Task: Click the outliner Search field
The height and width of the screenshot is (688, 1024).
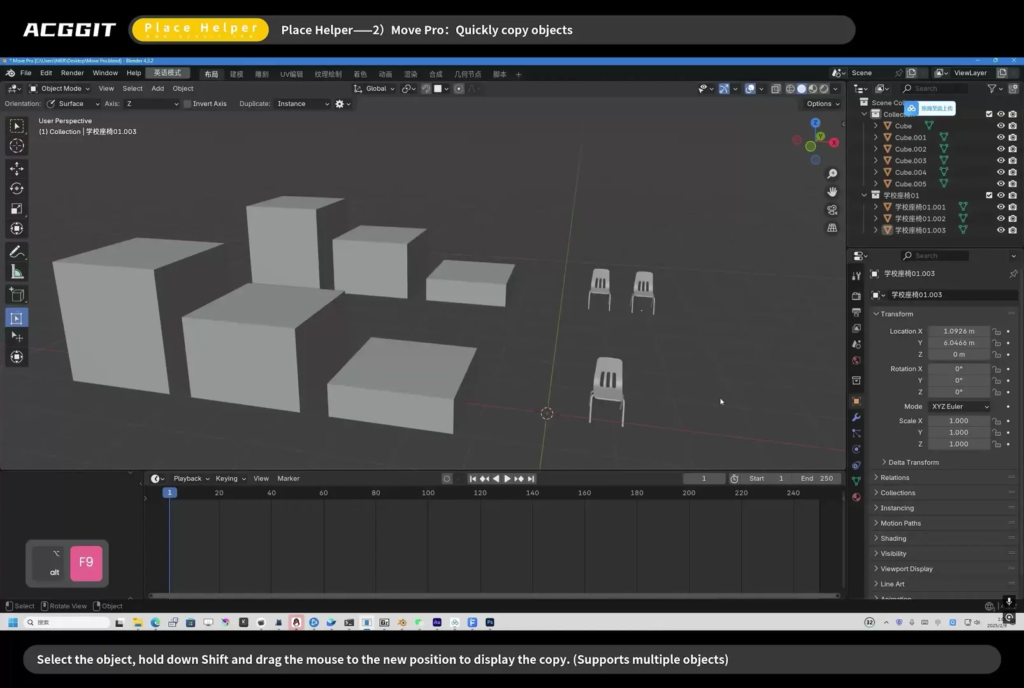Action: (x=936, y=89)
